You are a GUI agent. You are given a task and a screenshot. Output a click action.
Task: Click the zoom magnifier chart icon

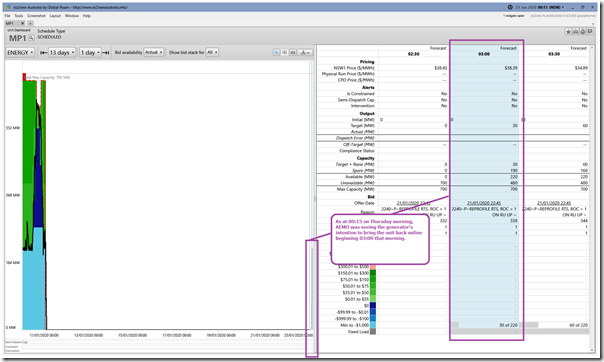coord(276,52)
